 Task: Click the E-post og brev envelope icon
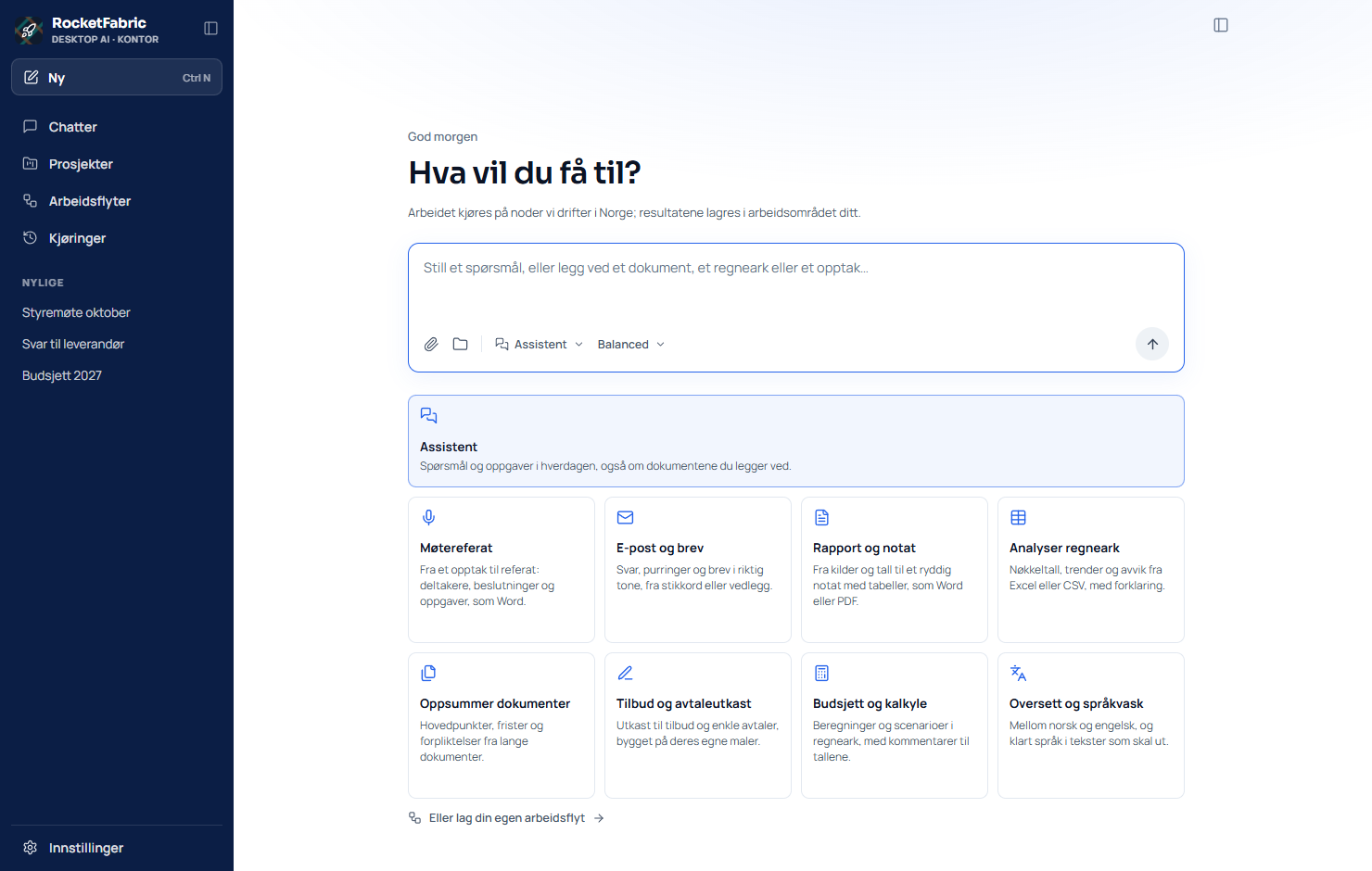[x=625, y=517]
